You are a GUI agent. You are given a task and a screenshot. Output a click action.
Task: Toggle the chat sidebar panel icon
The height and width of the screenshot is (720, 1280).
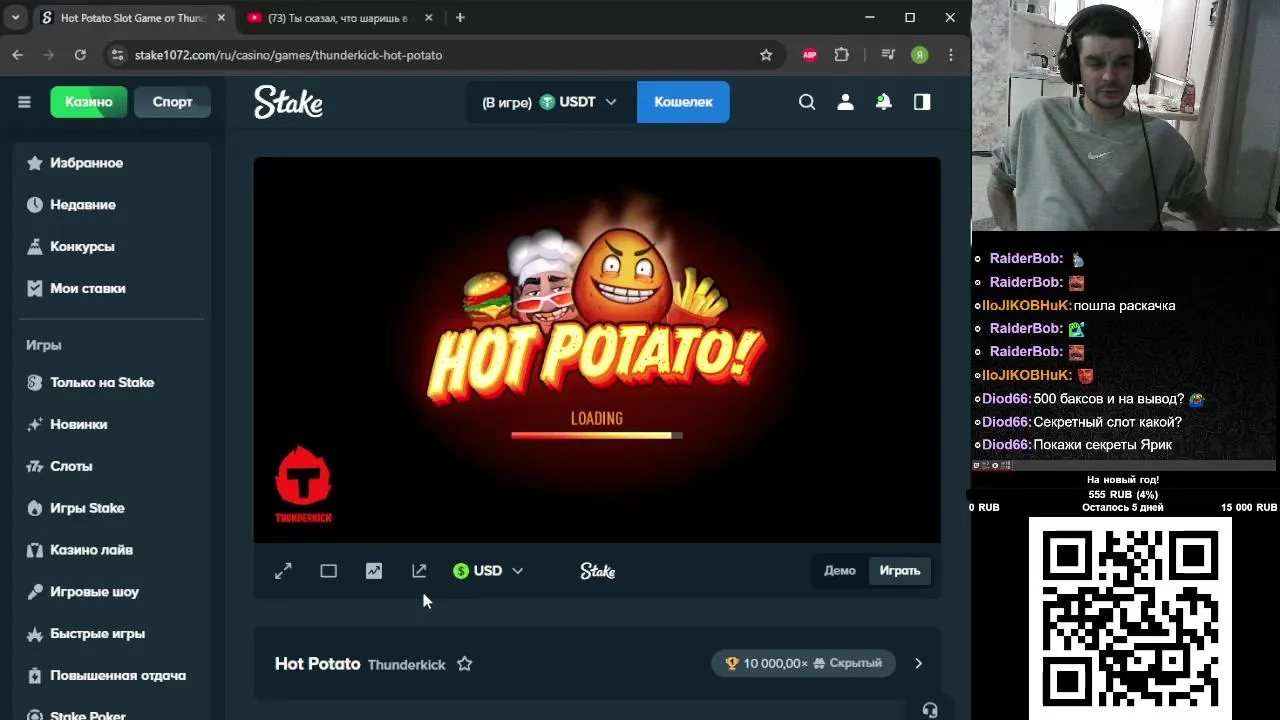(x=922, y=102)
